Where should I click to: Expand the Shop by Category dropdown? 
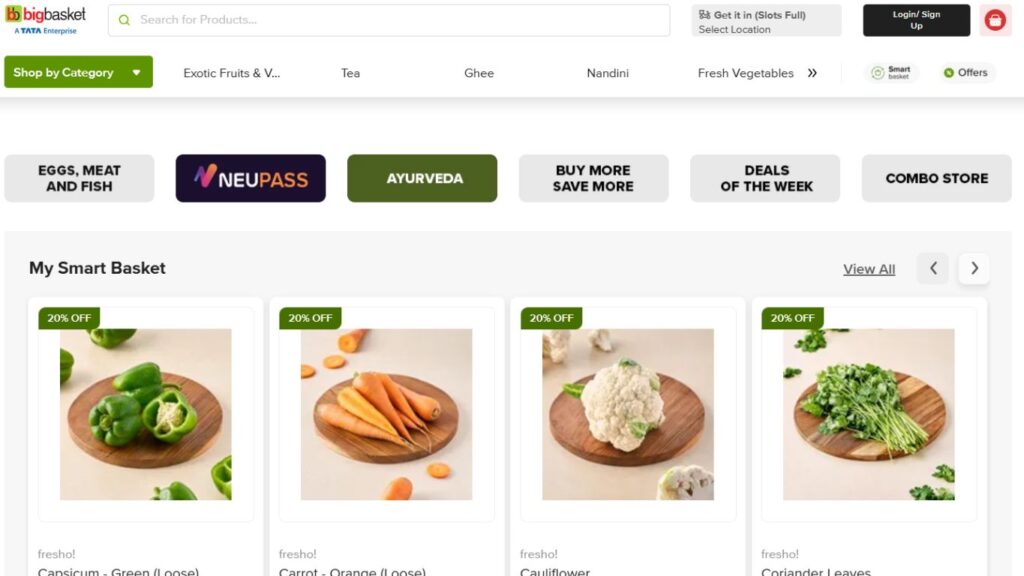pyautogui.click(x=78, y=72)
